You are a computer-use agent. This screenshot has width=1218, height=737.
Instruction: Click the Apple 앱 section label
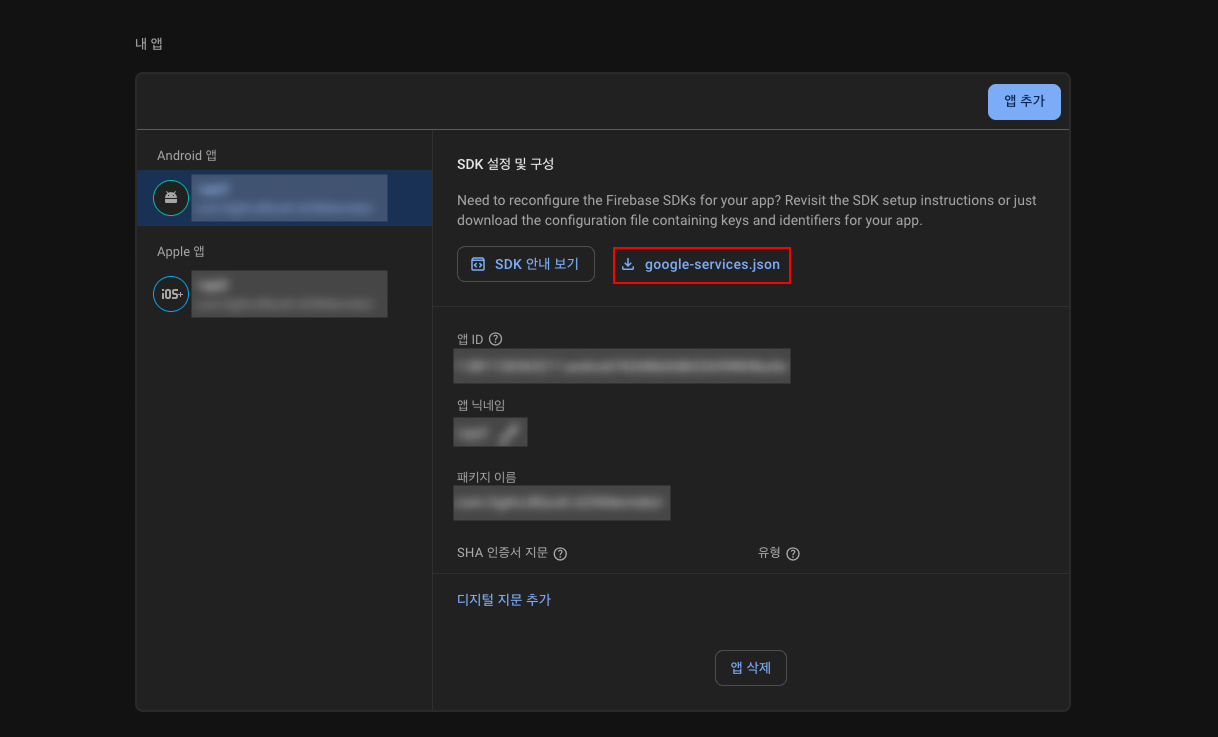(x=181, y=252)
